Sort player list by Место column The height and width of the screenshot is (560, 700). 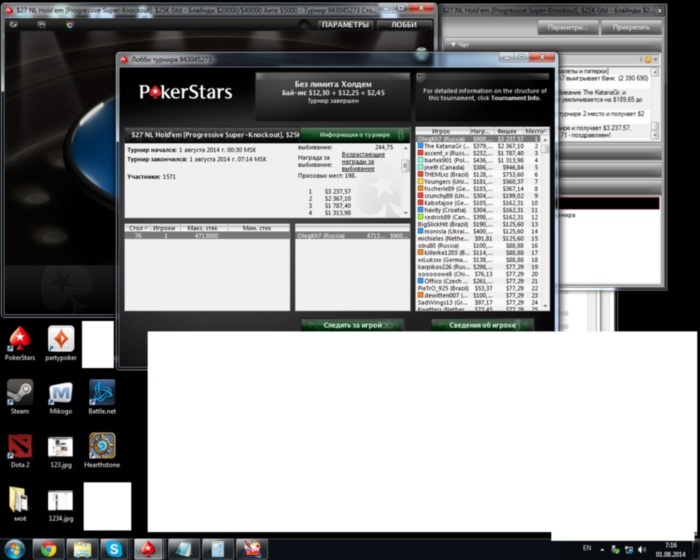pos(534,131)
